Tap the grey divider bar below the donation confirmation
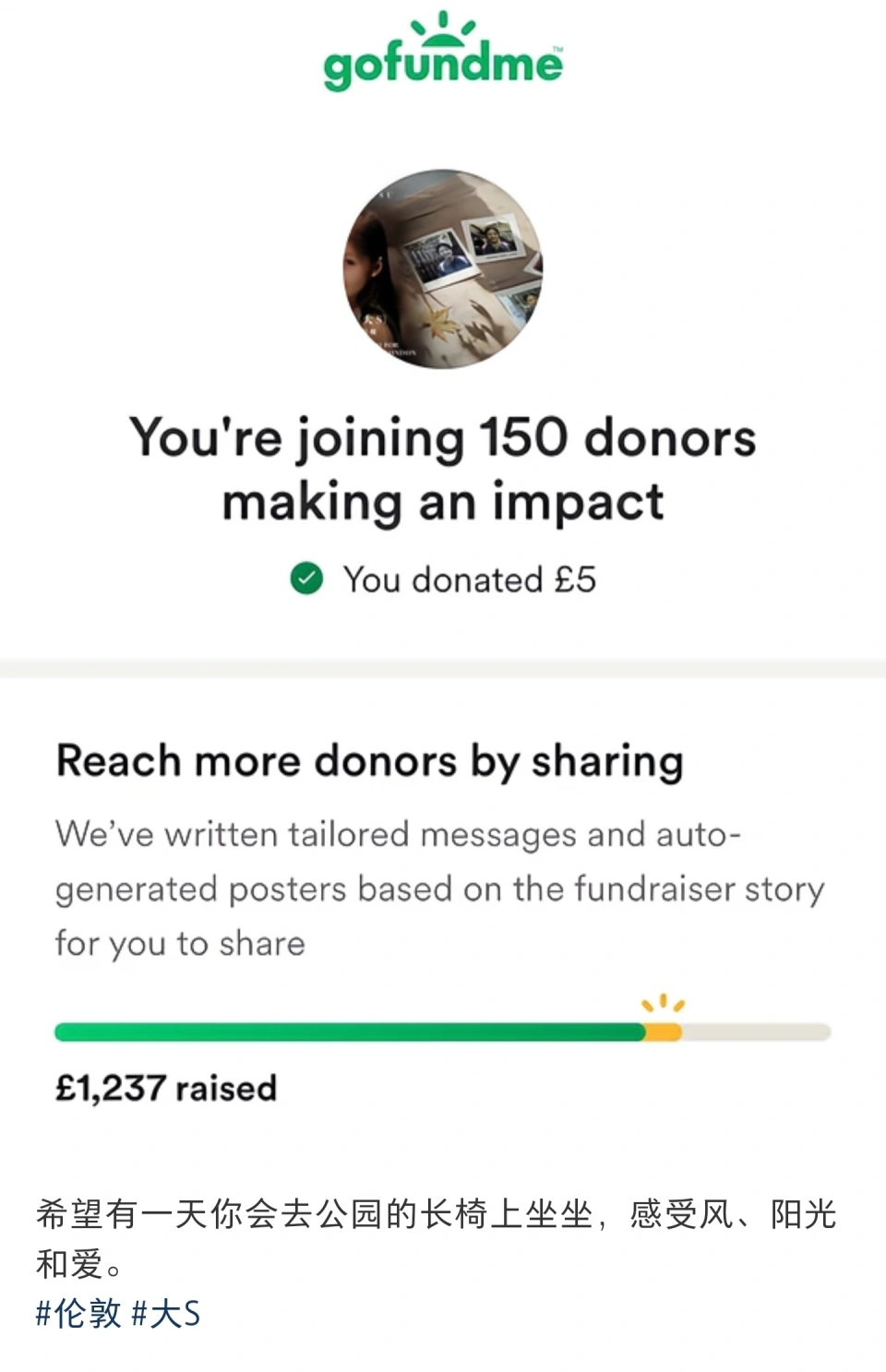Image resolution: width=886 pixels, height=1372 pixels. pyautogui.click(x=443, y=669)
